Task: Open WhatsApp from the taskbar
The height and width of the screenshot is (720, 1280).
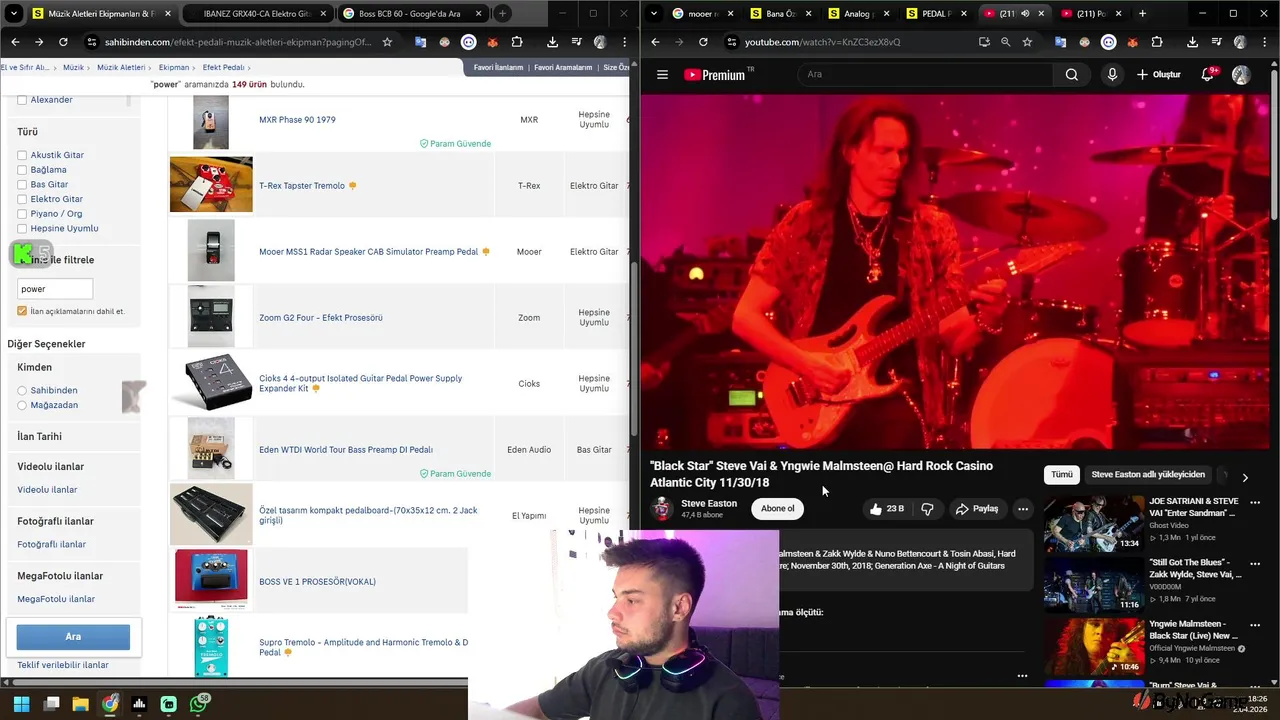Action: click(x=199, y=704)
